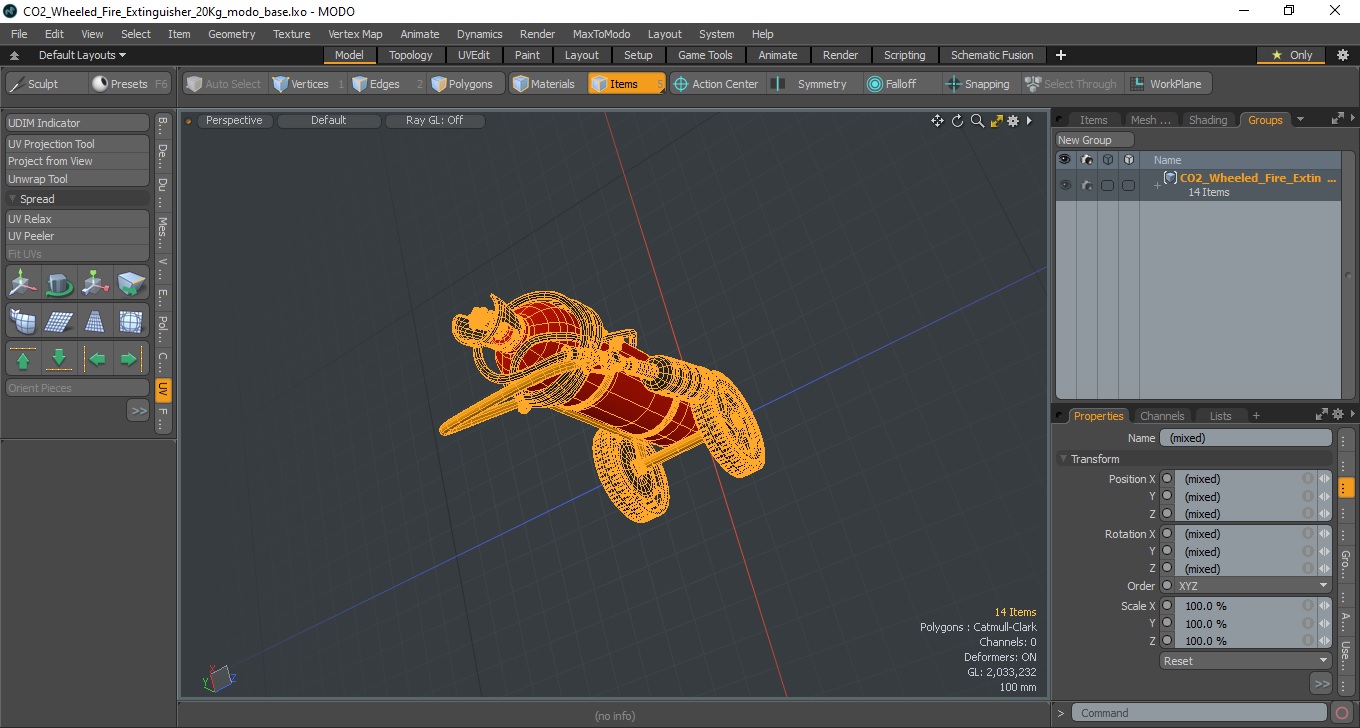Click the Command input field

(x=1200, y=713)
